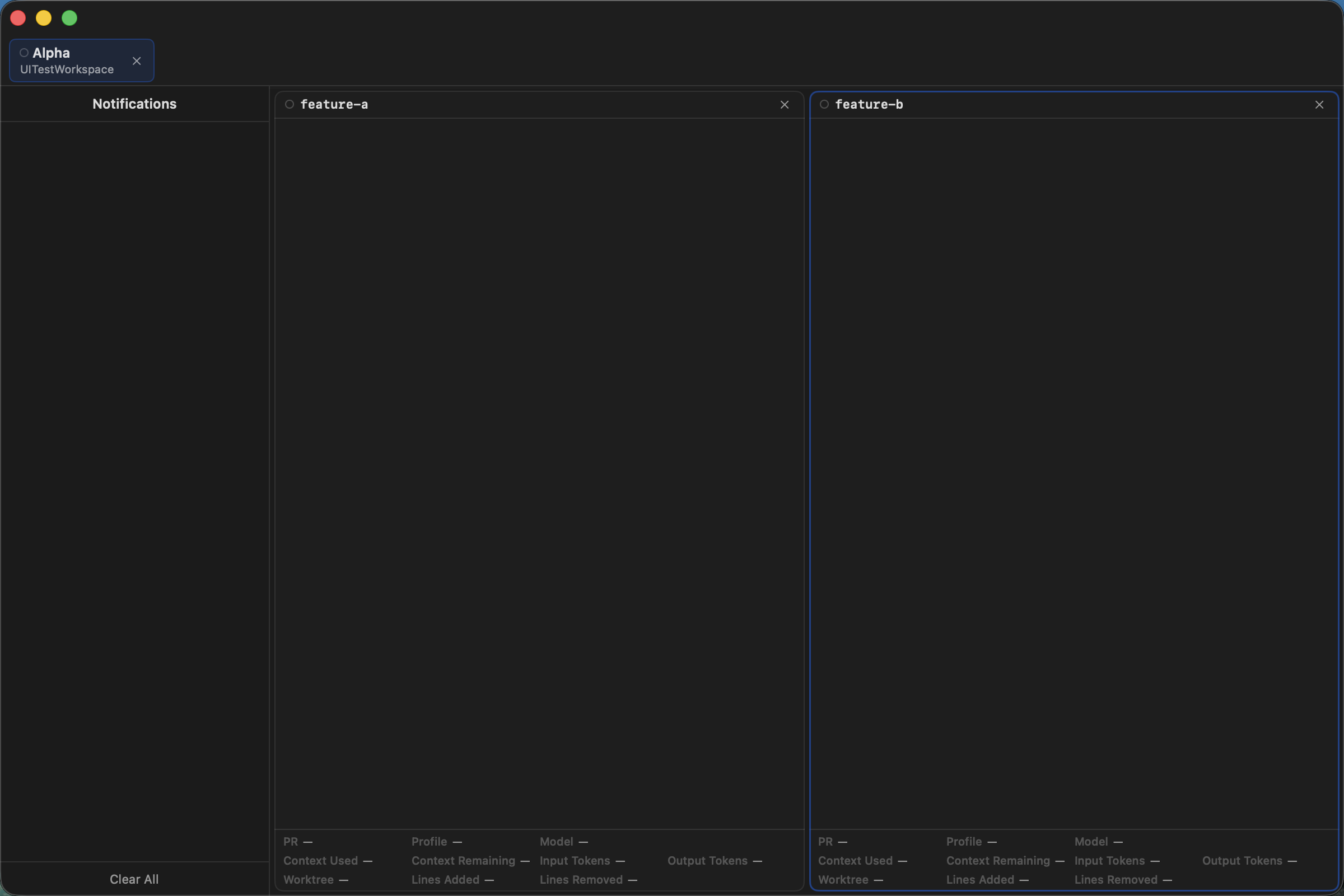This screenshot has width=1344, height=896.
Task: Click Context Used in feature-a footer
Action: 320,861
